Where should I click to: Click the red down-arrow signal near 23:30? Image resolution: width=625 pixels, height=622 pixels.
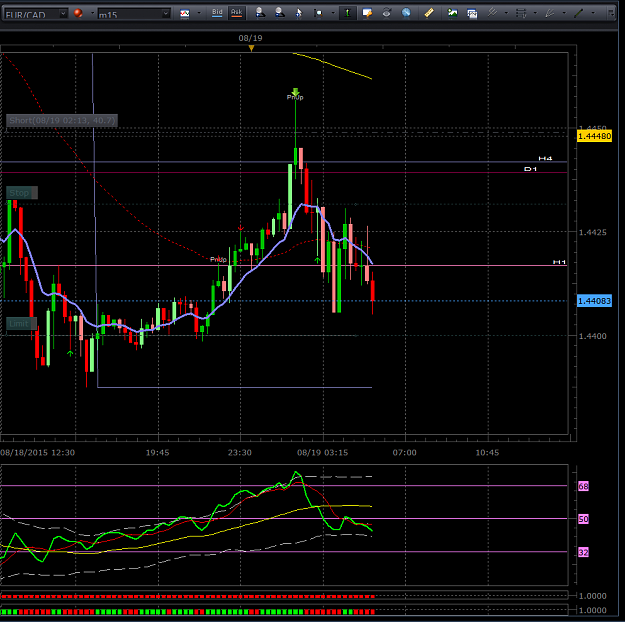[241, 228]
